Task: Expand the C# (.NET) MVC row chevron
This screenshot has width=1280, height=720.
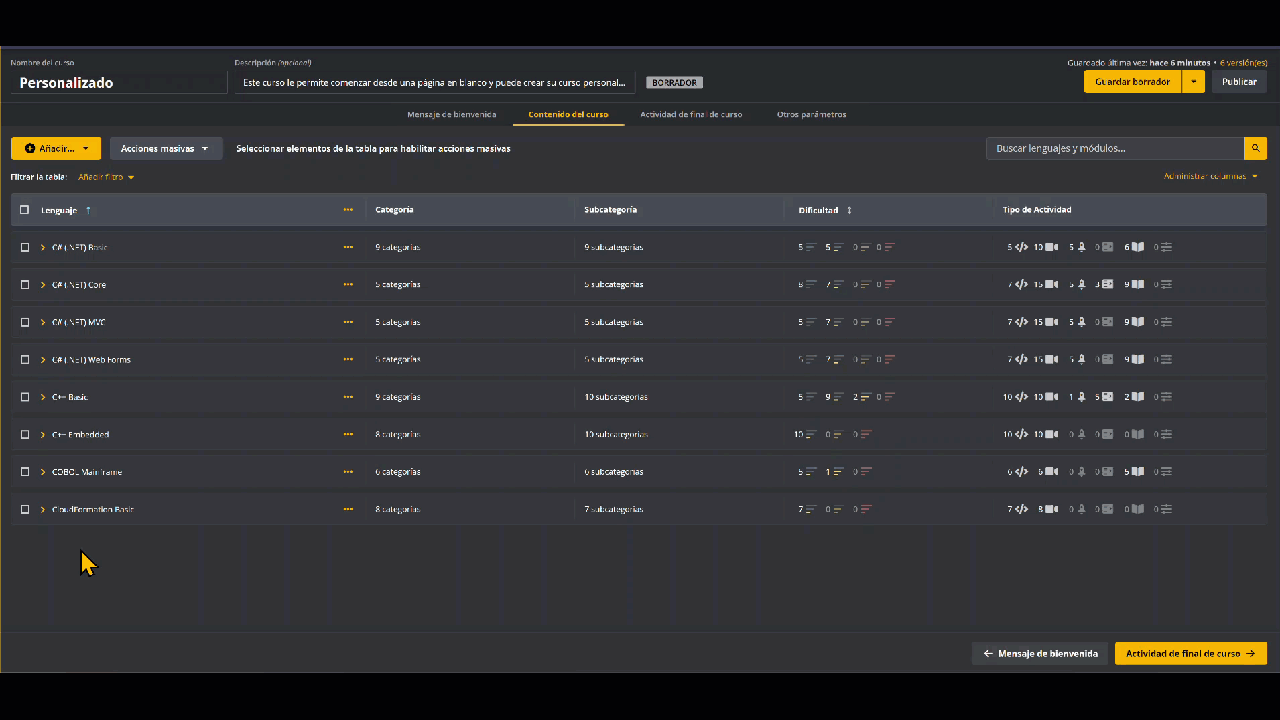Action: click(x=43, y=322)
